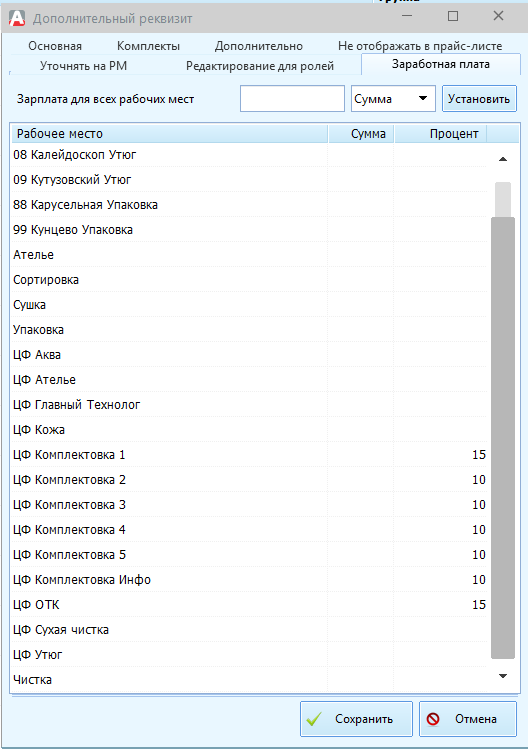Click the red A application icon in title bar
528x749 pixels.
pyautogui.click(x=17, y=18)
